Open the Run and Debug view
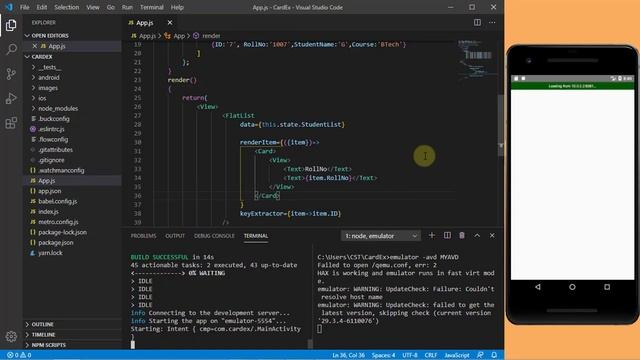This screenshot has width=640, height=360. point(11,98)
